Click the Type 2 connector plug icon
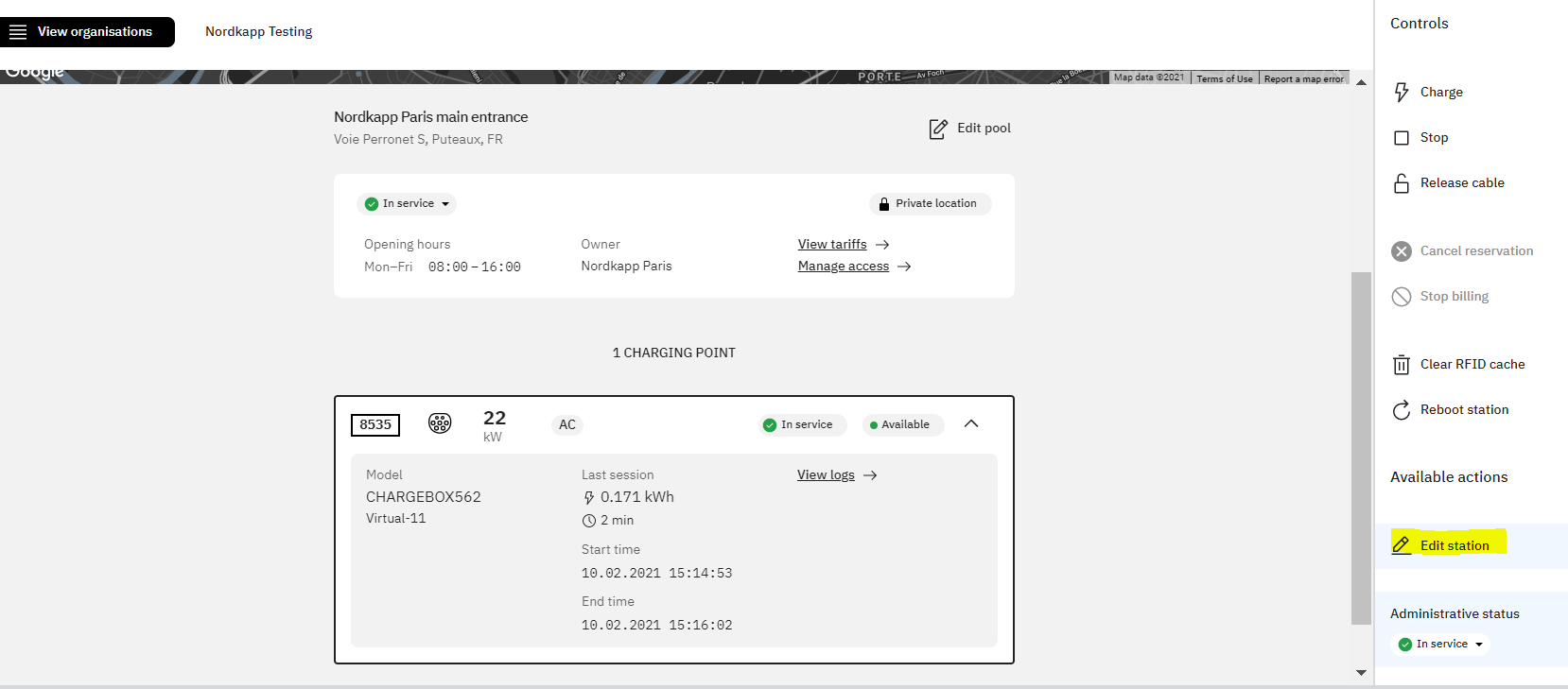The width and height of the screenshot is (1568, 689). (440, 423)
